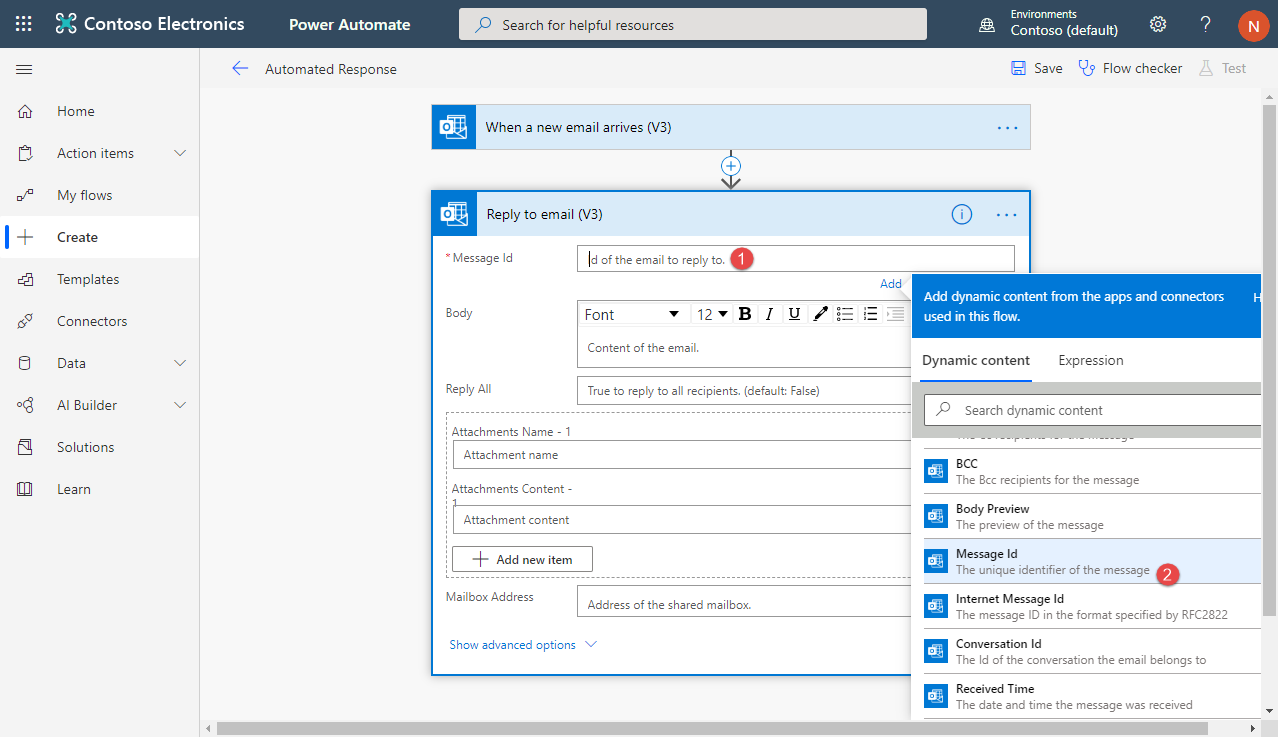Toggle underline formatting in Body editor
The width and height of the screenshot is (1278, 737).
(x=794, y=314)
